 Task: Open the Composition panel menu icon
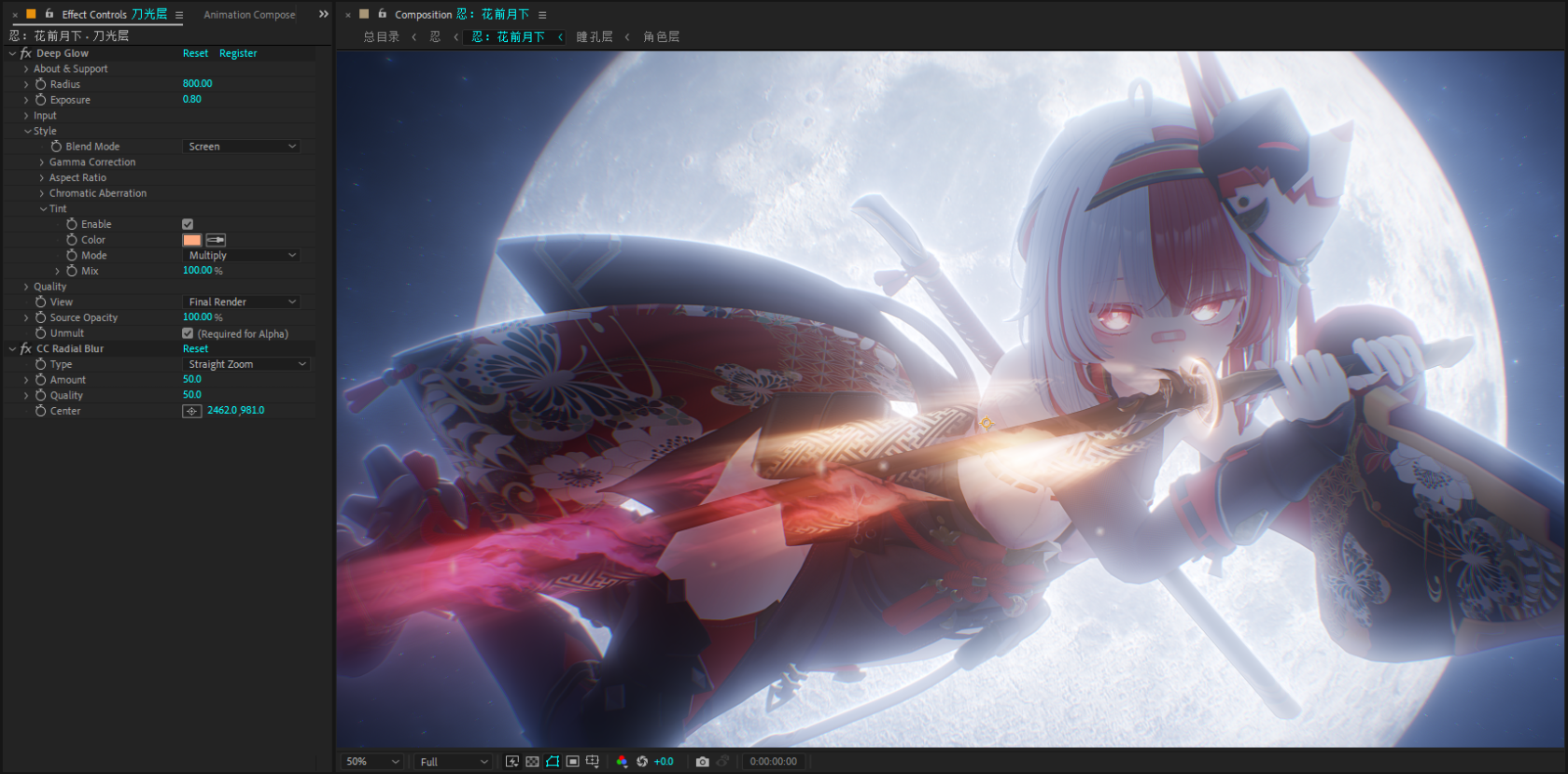click(x=542, y=15)
